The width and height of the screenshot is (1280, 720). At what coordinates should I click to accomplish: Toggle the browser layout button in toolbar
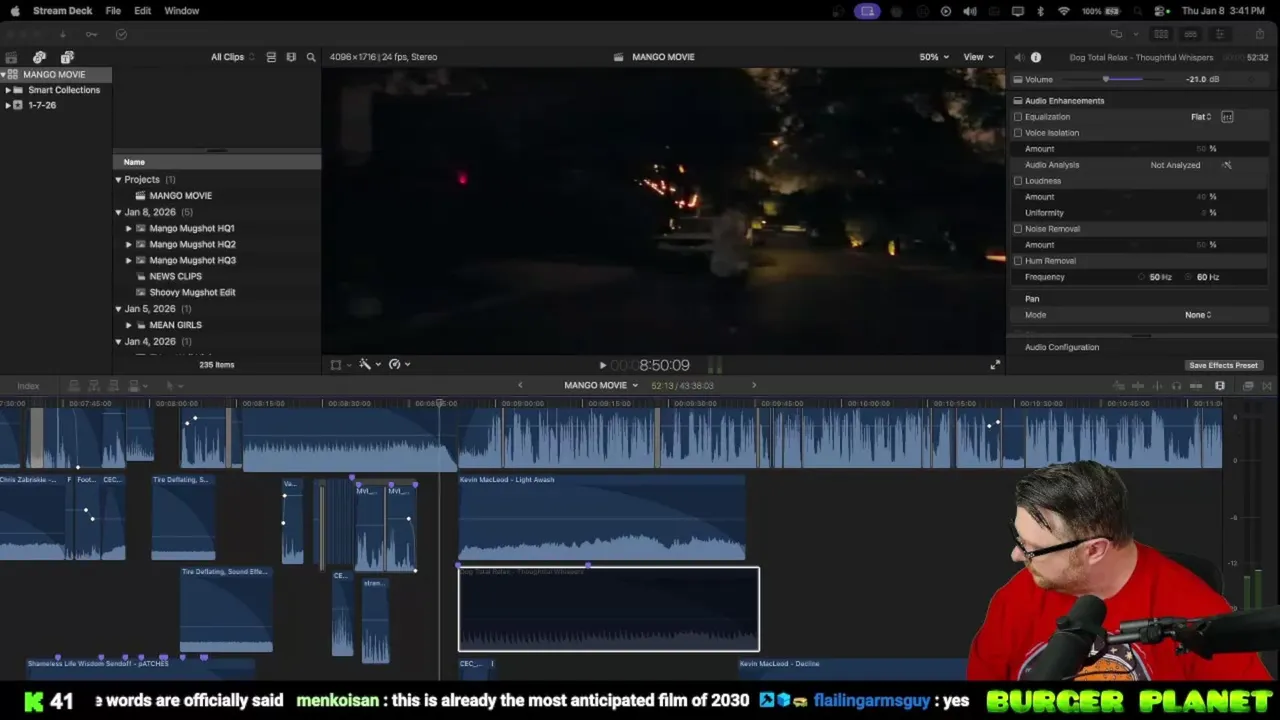(x=1161, y=34)
